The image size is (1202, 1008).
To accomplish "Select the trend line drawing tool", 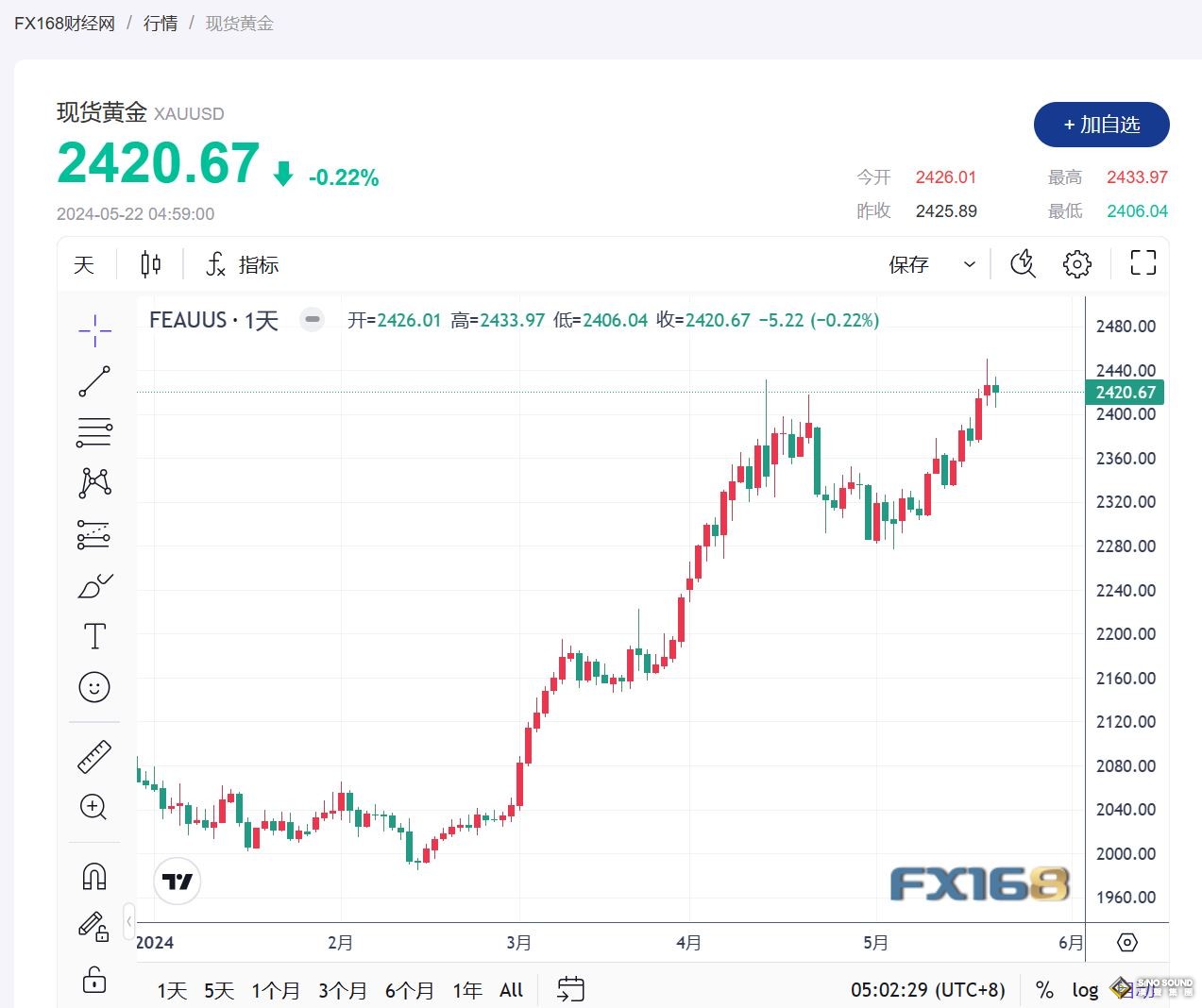I will point(93,381).
